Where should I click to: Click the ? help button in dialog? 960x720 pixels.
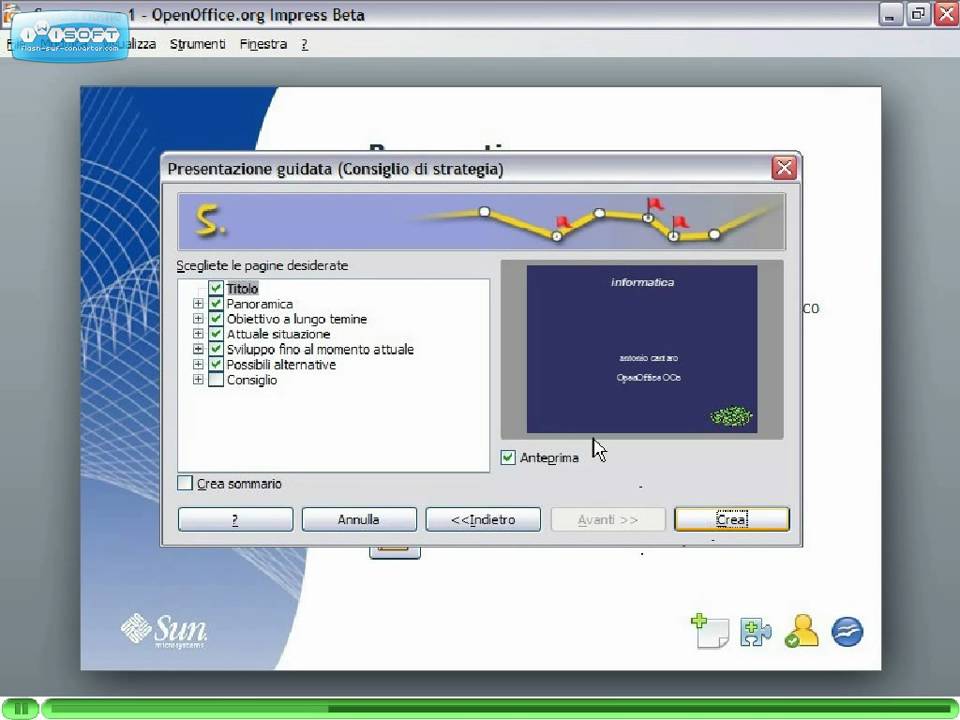point(235,519)
